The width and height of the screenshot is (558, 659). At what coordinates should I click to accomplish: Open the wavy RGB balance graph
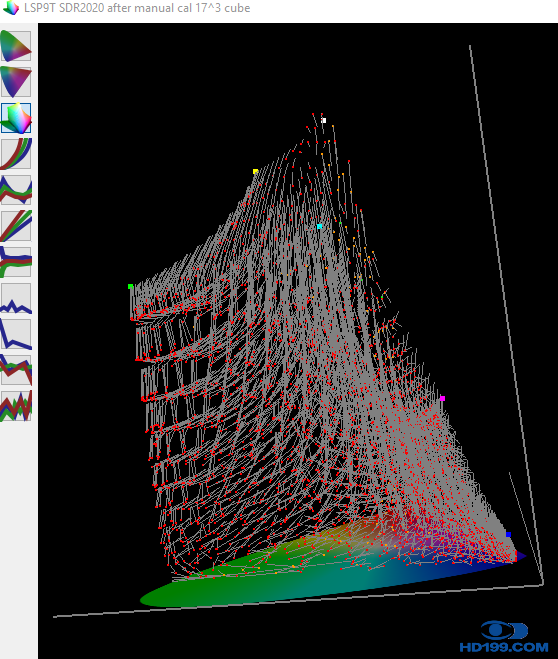(x=16, y=190)
